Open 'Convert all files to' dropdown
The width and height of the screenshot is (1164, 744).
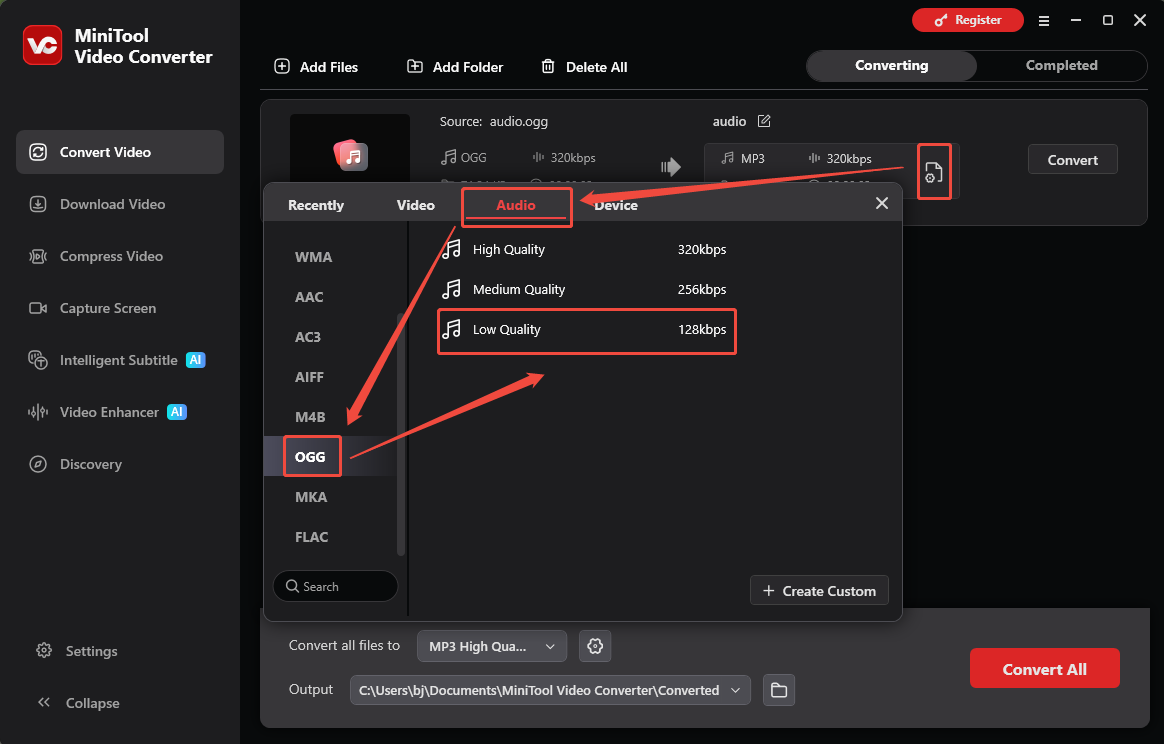[x=492, y=647]
